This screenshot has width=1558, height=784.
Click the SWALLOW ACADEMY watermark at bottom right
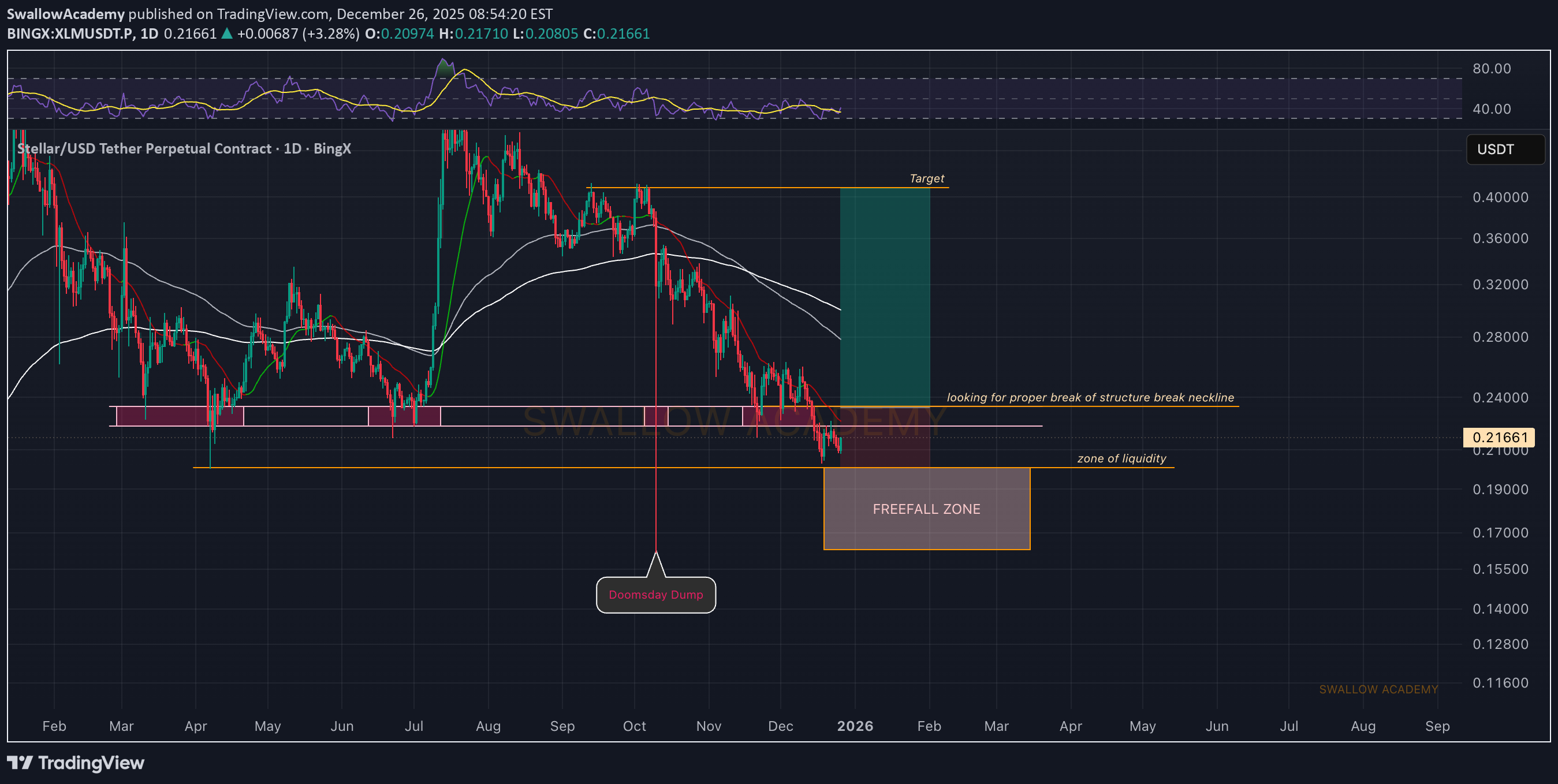[x=1378, y=689]
